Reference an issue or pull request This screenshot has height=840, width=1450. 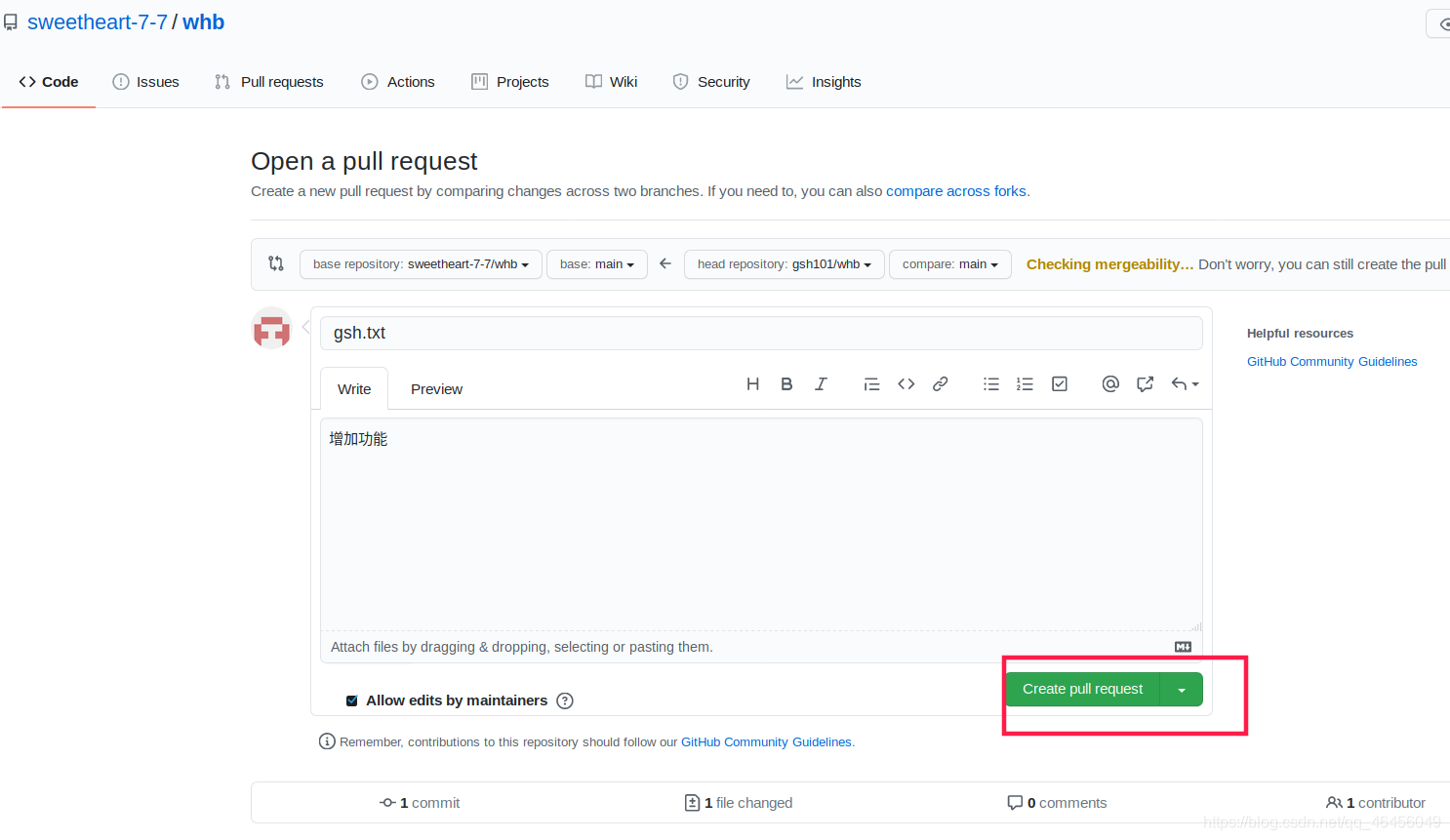click(1145, 384)
